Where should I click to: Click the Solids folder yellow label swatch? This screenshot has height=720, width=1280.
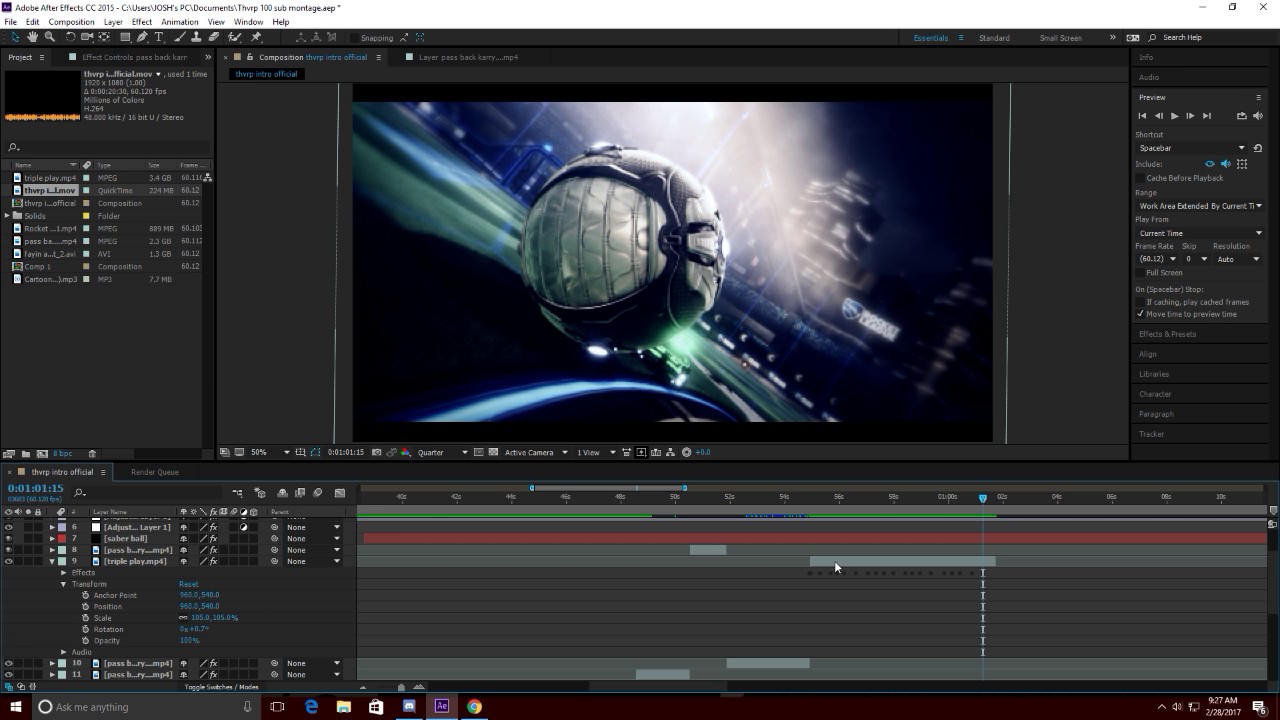87,216
